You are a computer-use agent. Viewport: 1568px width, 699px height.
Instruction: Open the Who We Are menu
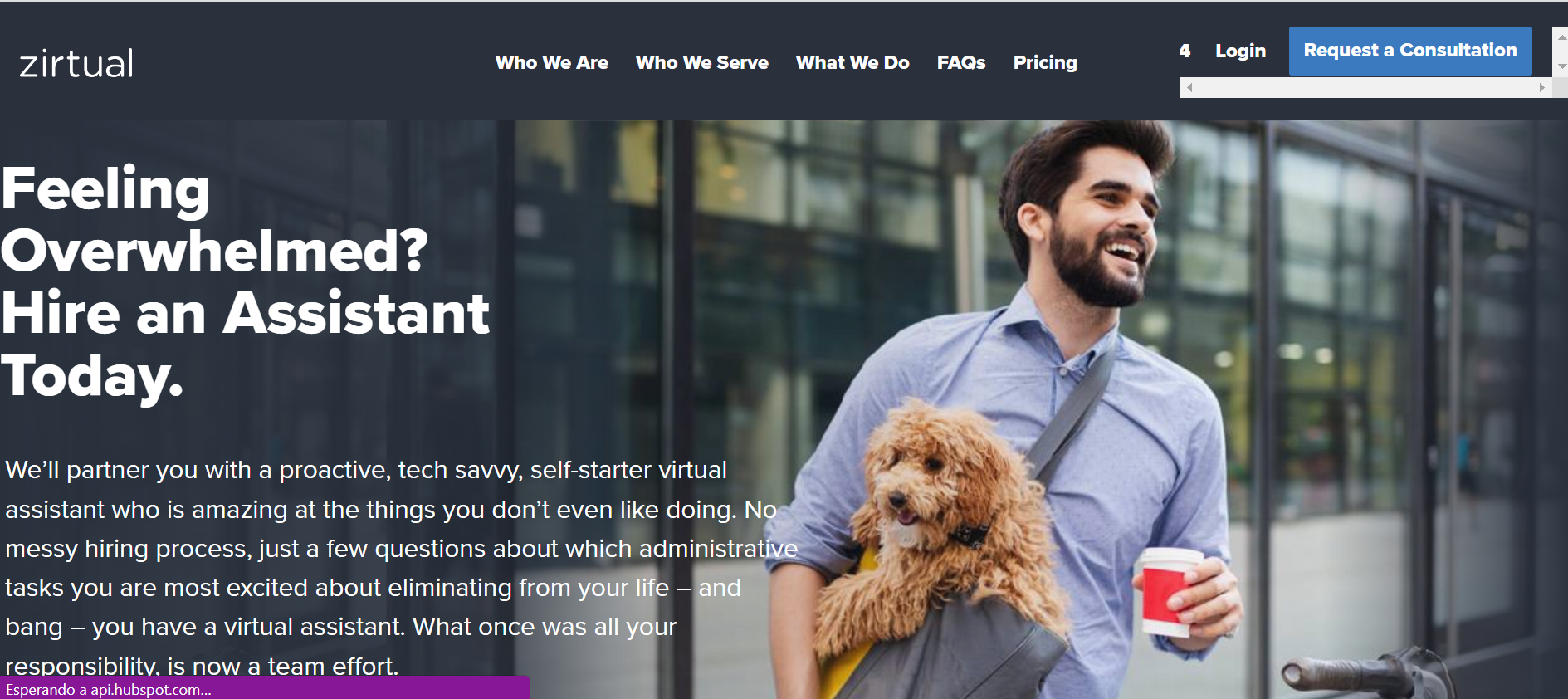pos(552,63)
